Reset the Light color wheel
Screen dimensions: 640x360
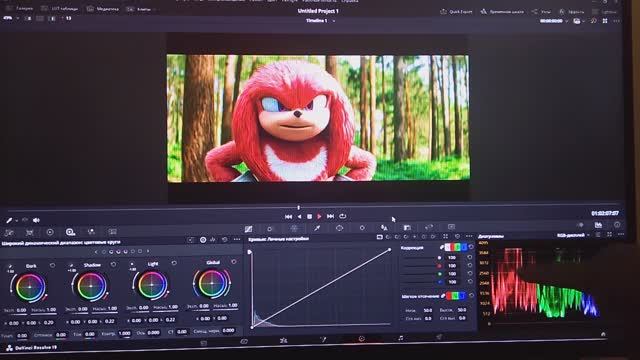[174, 263]
